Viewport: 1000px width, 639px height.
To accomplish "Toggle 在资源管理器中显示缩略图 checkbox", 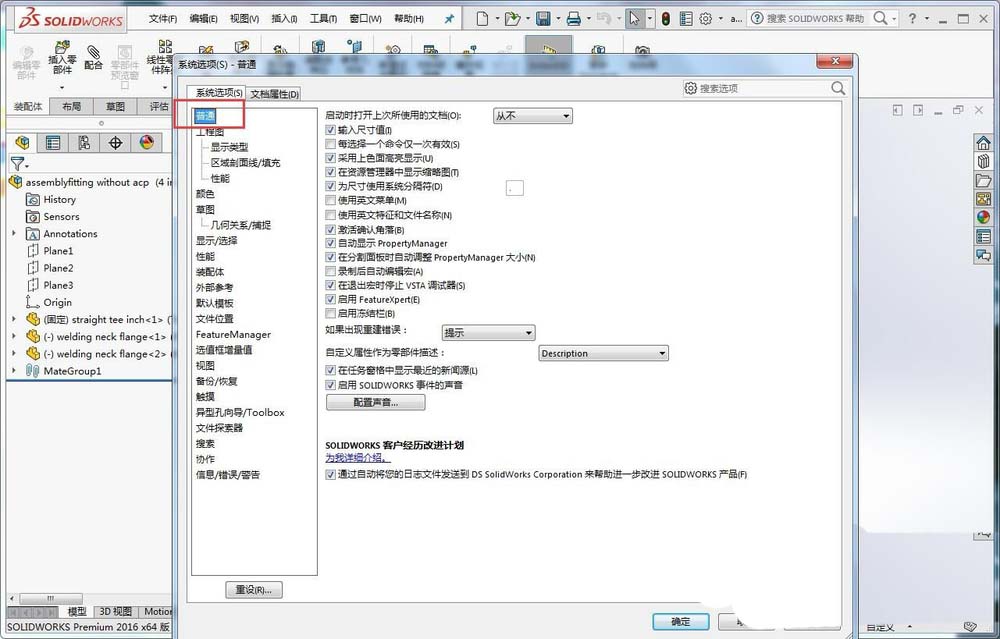I will tap(330, 172).
